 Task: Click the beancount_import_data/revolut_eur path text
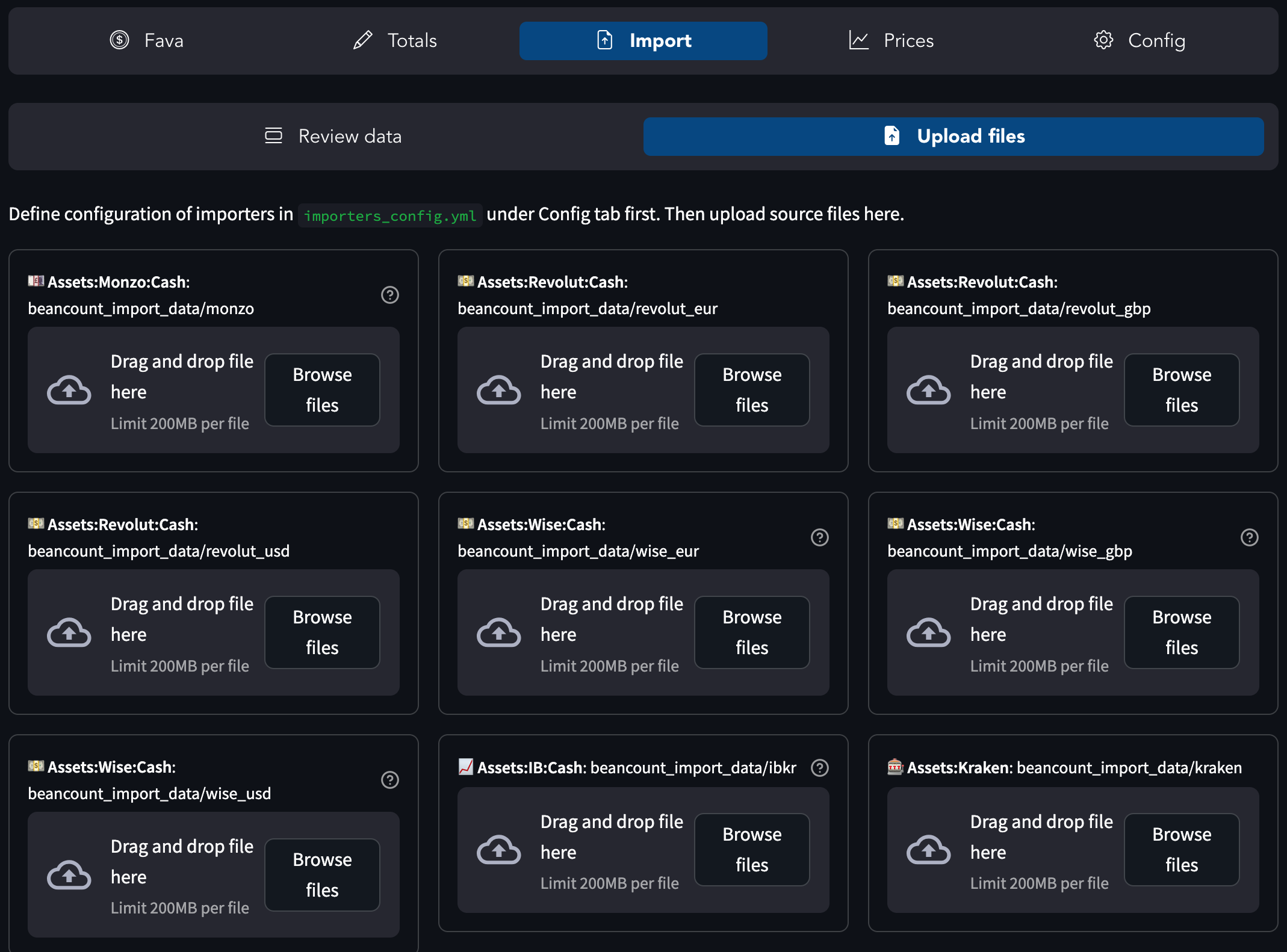click(x=588, y=309)
